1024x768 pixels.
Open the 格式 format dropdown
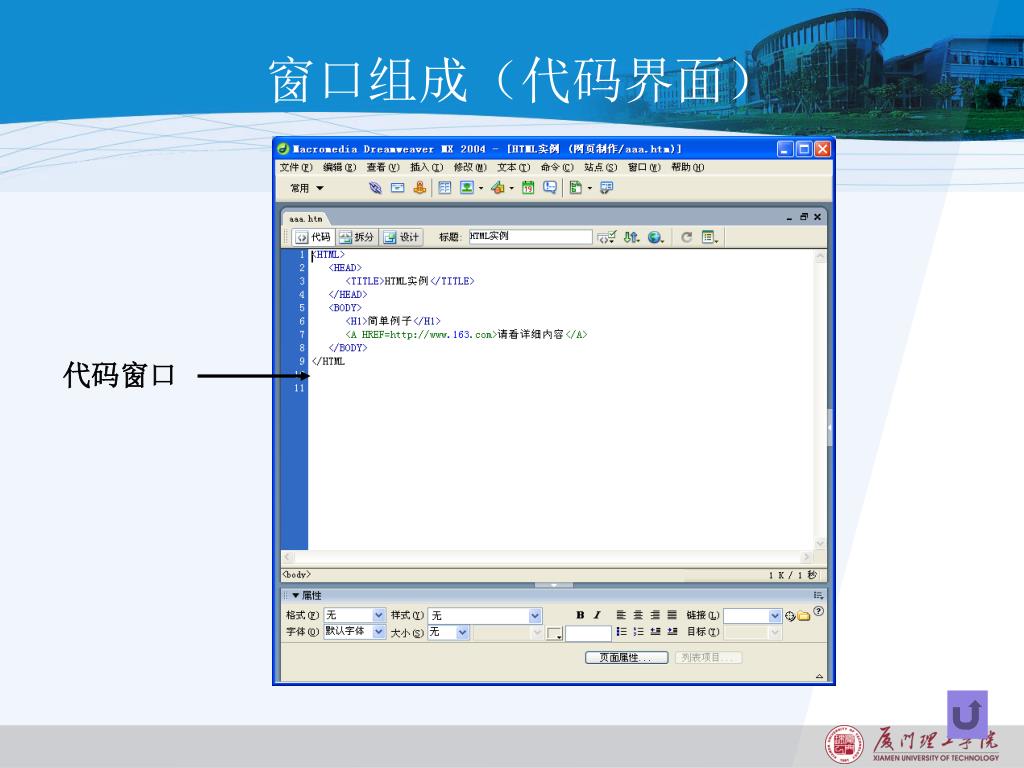click(x=379, y=615)
